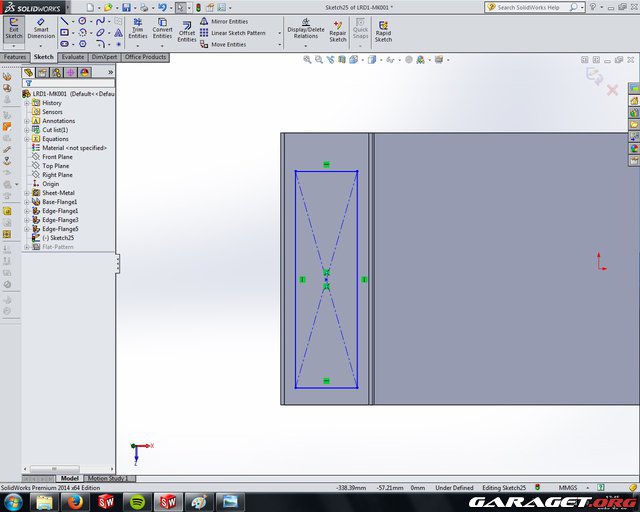
Task: Click the Exit Sketch icon
Action: [13, 29]
